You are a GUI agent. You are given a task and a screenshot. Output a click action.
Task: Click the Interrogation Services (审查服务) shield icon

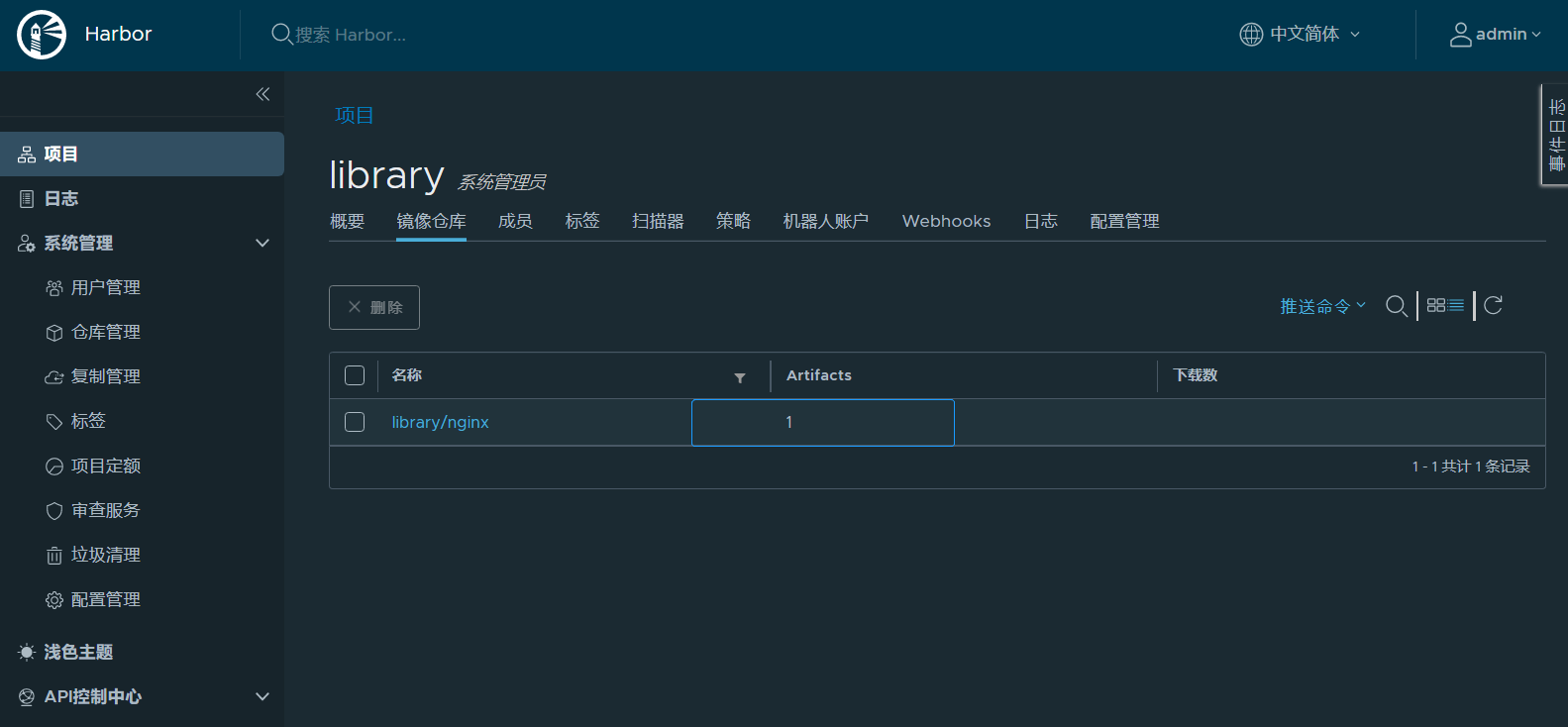(x=54, y=511)
